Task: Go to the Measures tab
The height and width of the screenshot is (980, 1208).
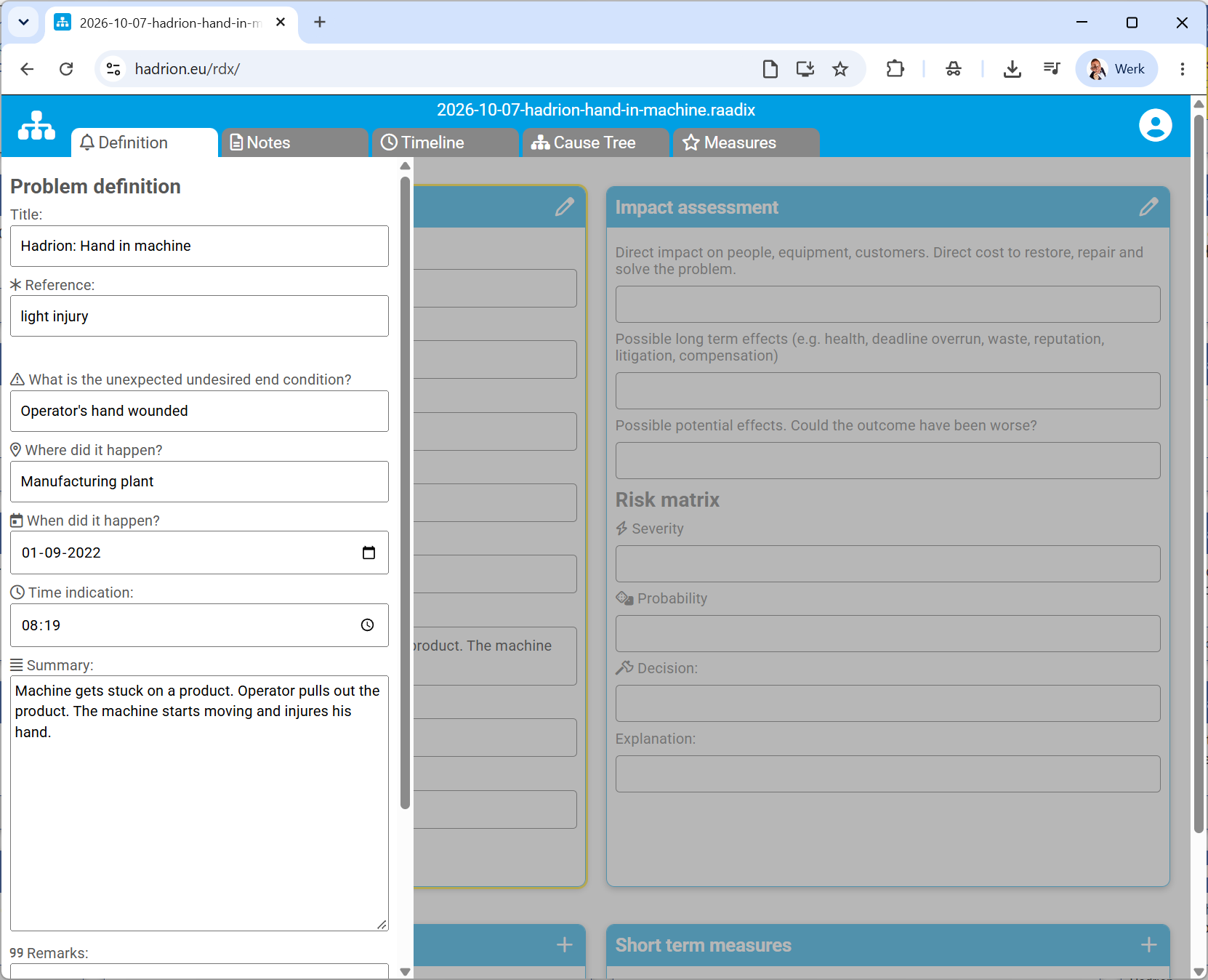Action: point(746,142)
